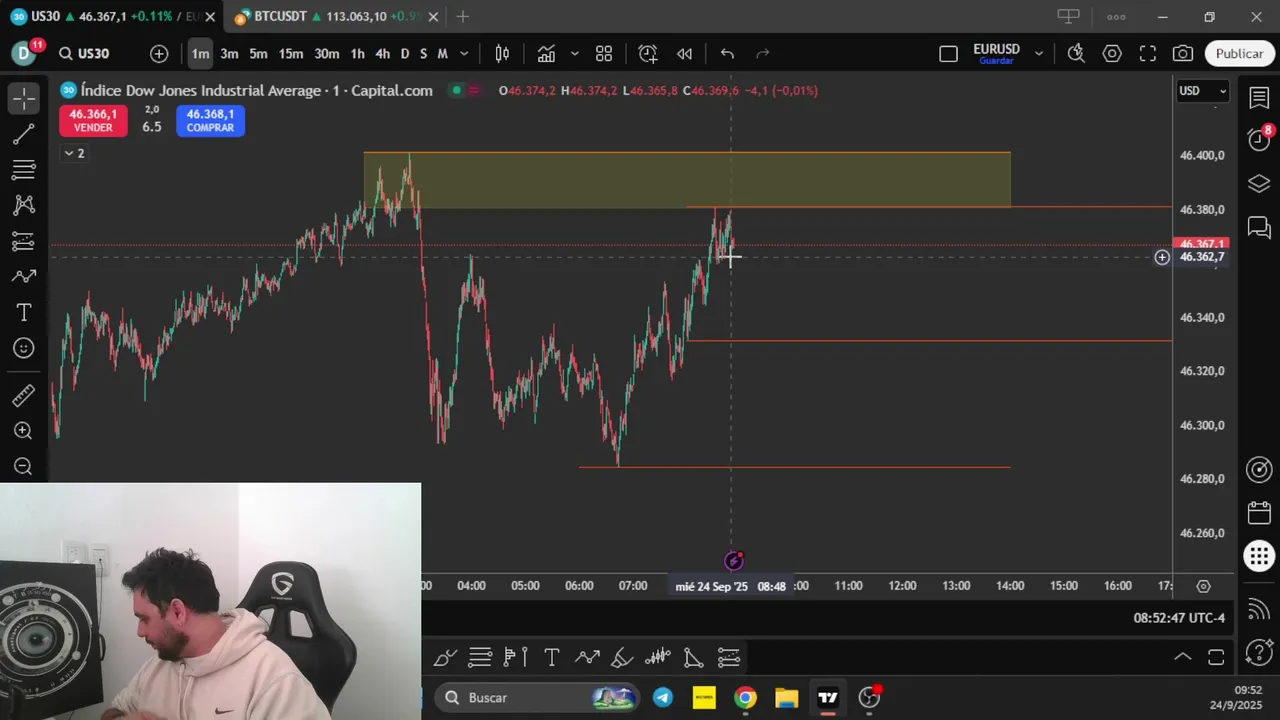Add symbol to compare with plus icon
The height and width of the screenshot is (720, 1280).
(x=159, y=54)
